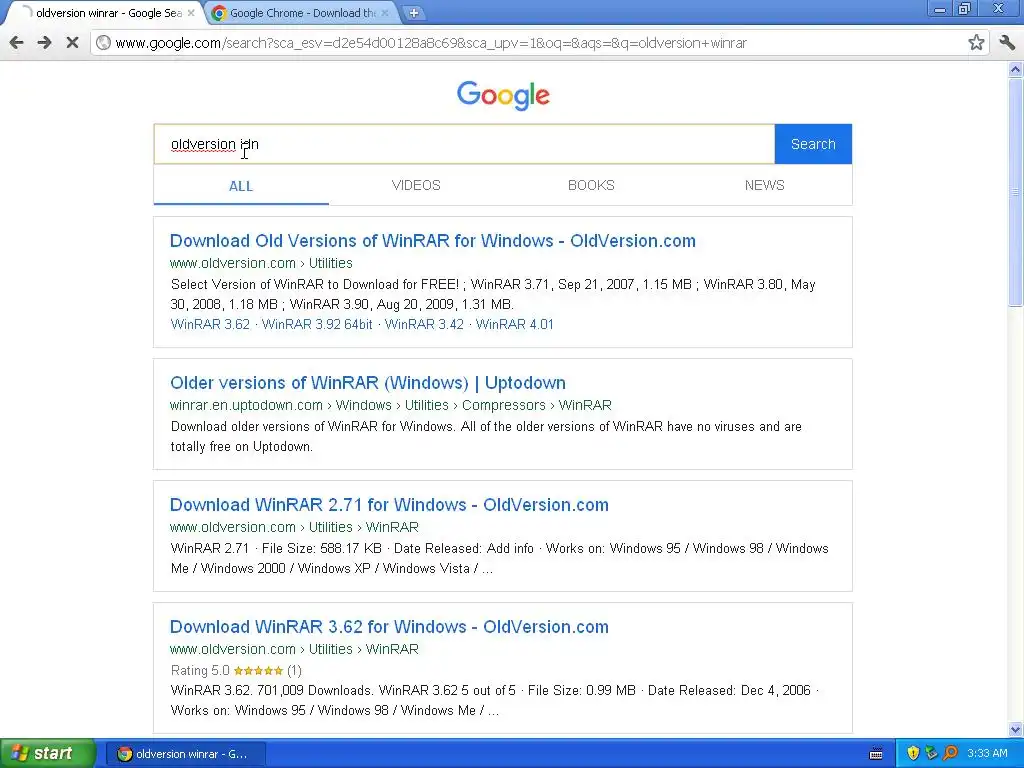Image resolution: width=1024 pixels, height=768 pixels.
Task: Open the WinRAR 3.92 64bit sitelink
Action: coord(317,325)
